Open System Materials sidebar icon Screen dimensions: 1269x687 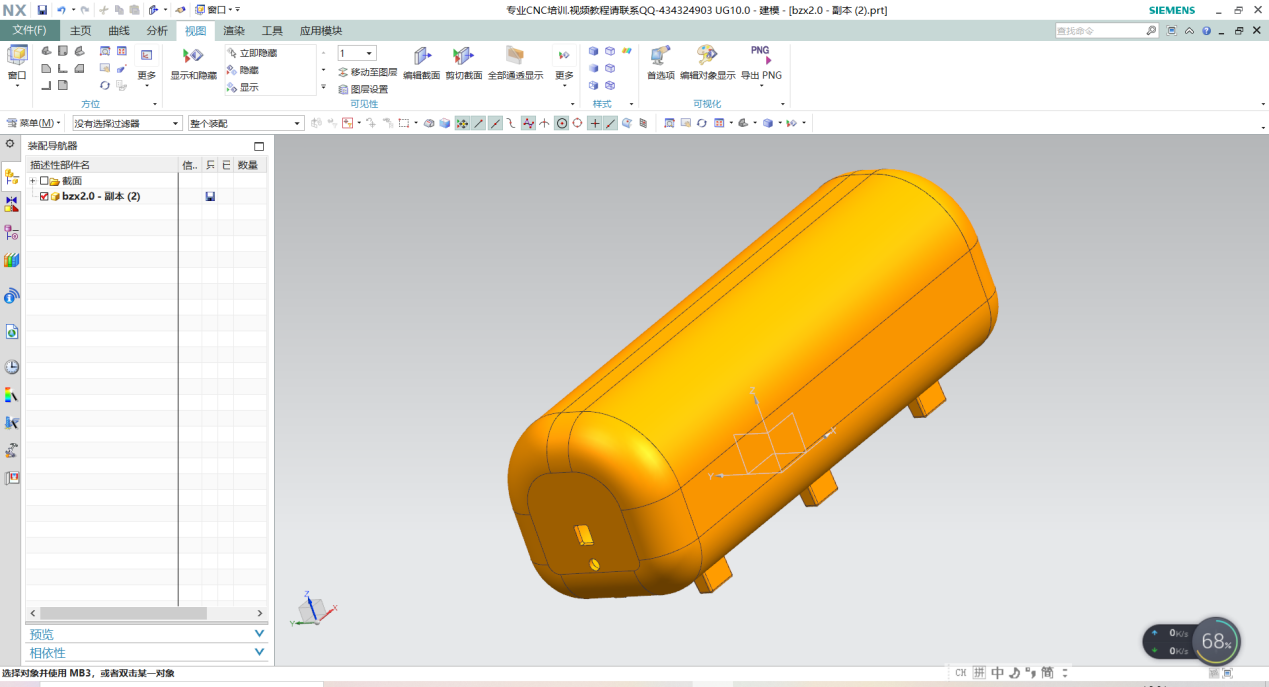pyautogui.click(x=12, y=395)
